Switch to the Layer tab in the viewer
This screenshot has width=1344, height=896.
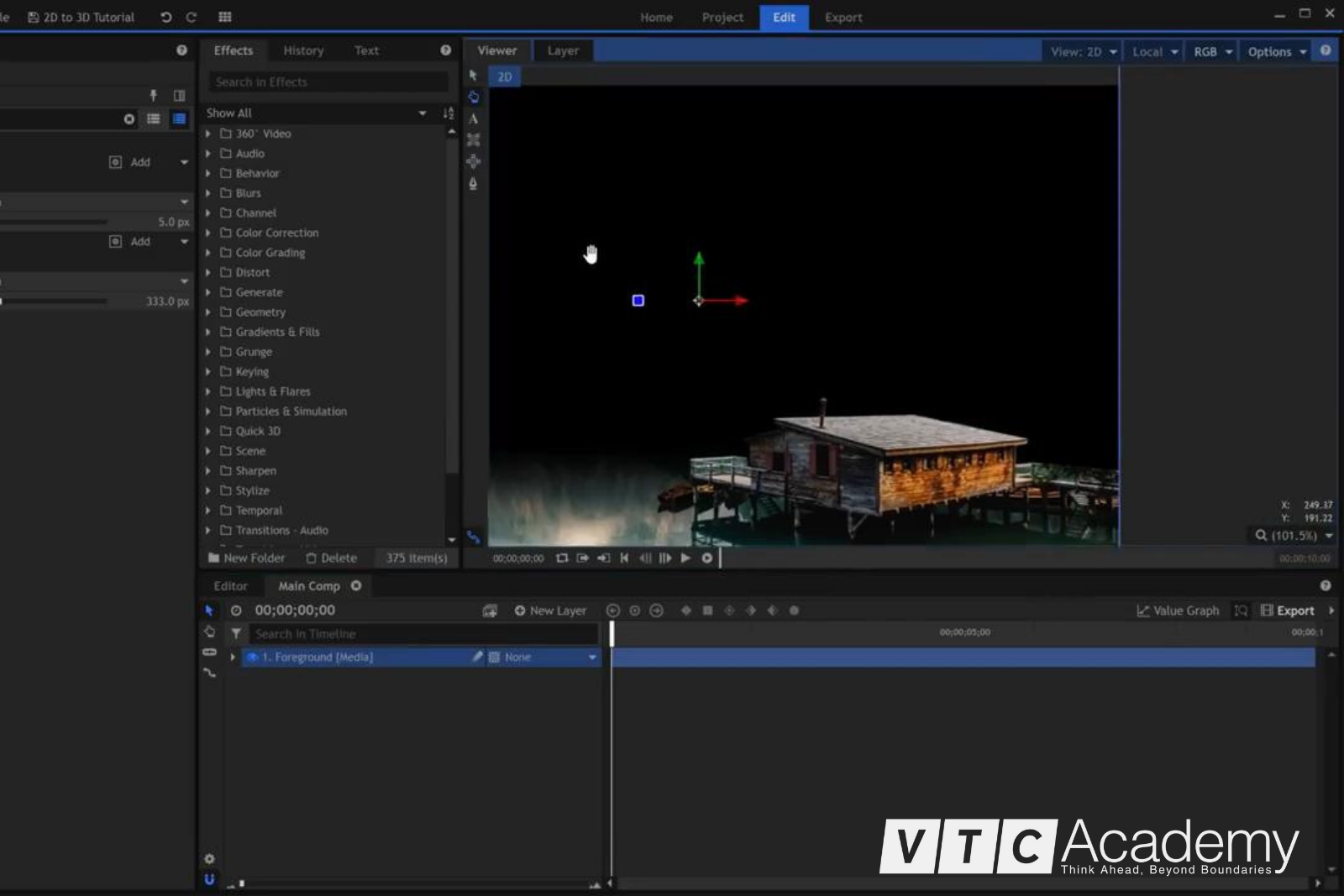tap(563, 51)
